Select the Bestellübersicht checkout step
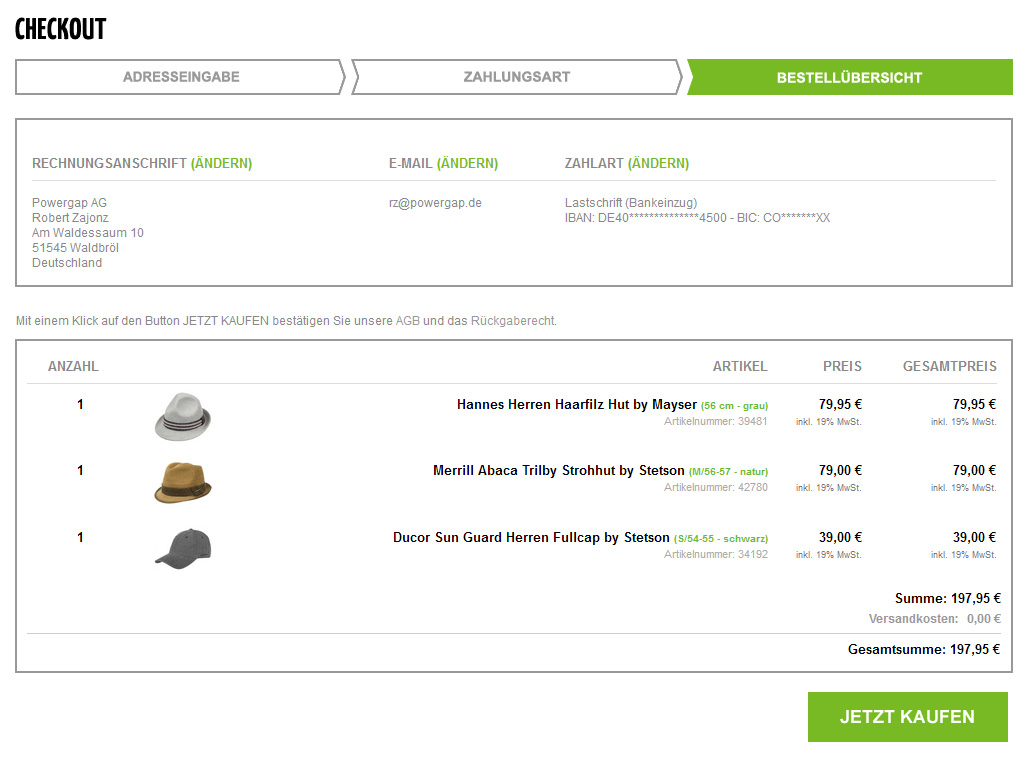 pyautogui.click(x=849, y=78)
